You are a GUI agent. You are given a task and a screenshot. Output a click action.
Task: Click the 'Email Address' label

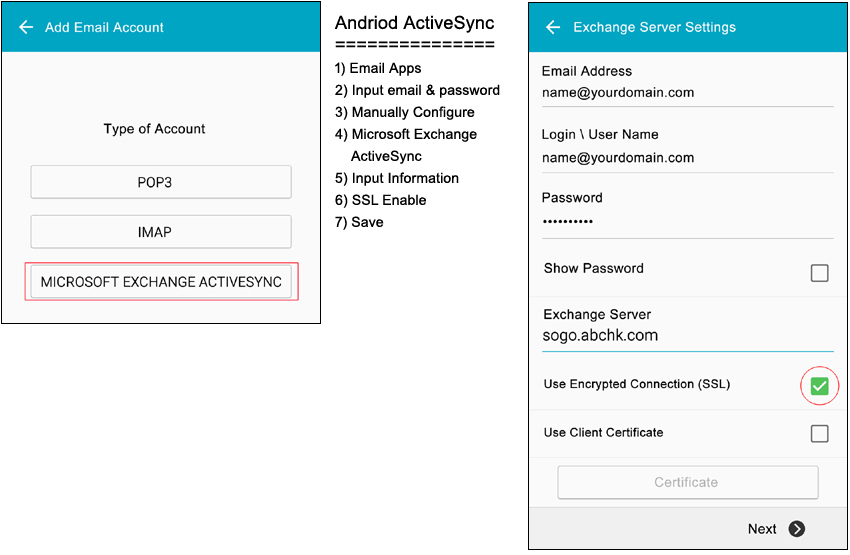tap(587, 71)
